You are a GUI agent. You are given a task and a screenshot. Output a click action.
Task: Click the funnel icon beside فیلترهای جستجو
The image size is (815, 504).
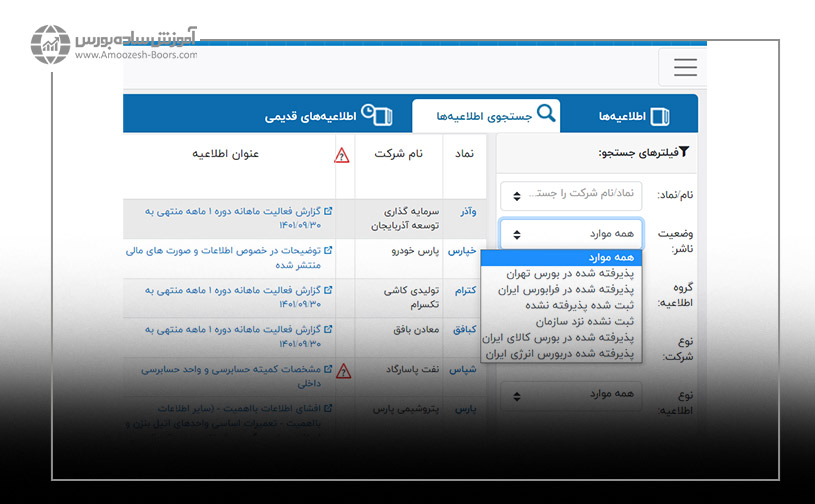point(683,153)
